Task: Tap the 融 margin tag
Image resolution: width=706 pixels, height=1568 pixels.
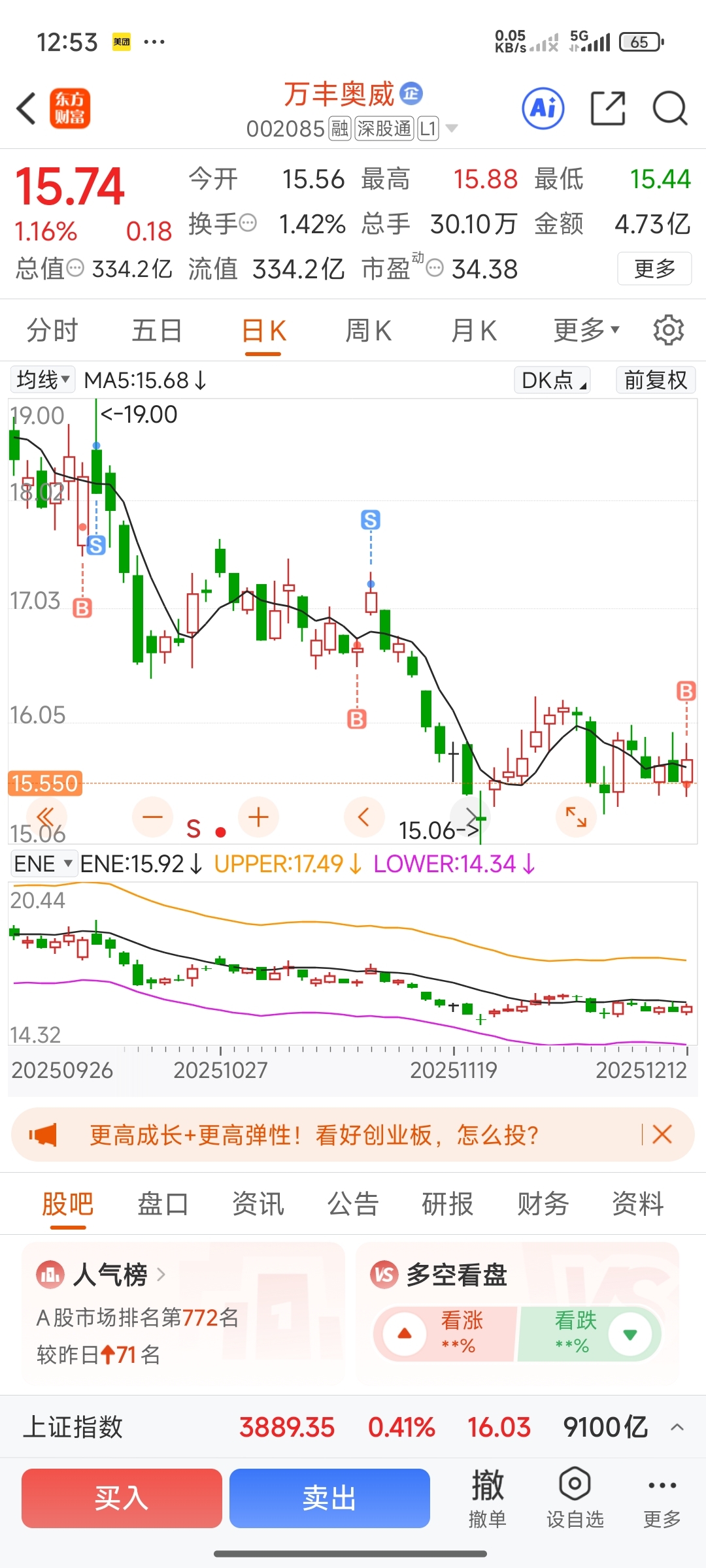Action: [339, 129]
